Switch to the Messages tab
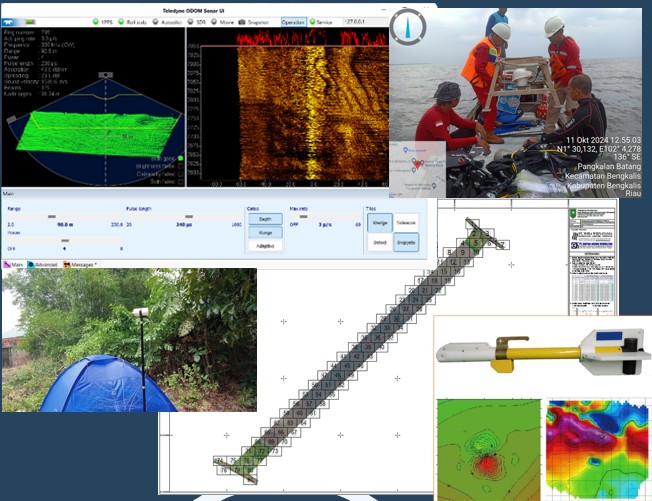Screen dimensions: 652x501 (x=81, y=264)
